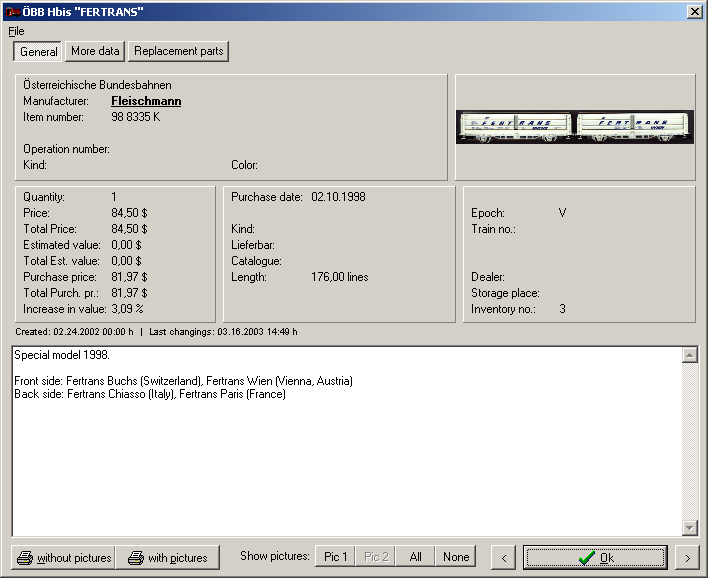
Task: Click the FERTRANS wagon picture thumbnail
Action: pyautogui.click(x=574, y=126)
